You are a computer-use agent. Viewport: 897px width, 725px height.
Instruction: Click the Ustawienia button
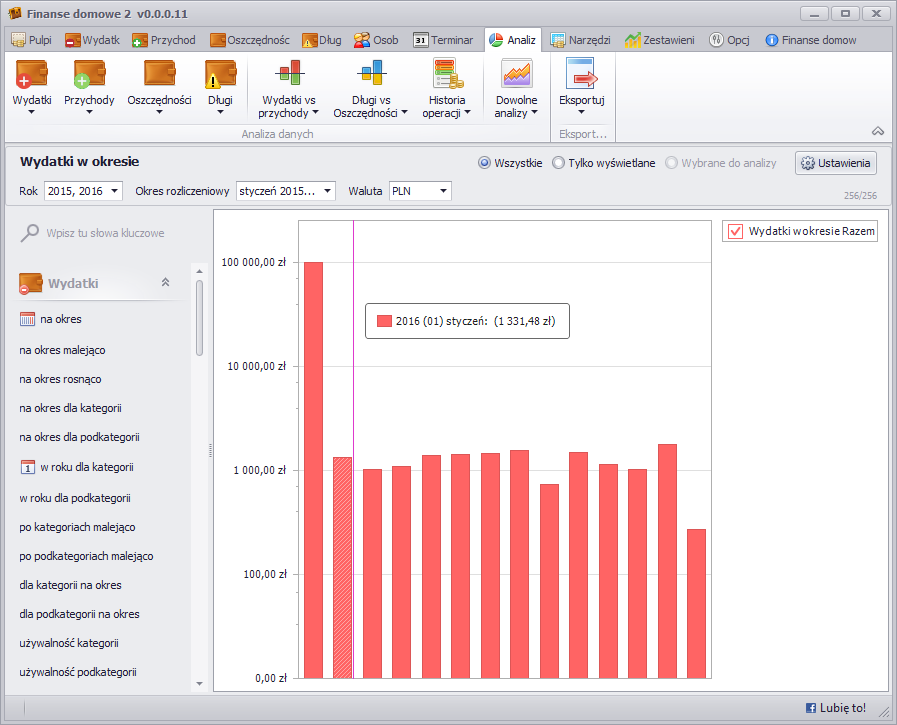tap(836, 163)
